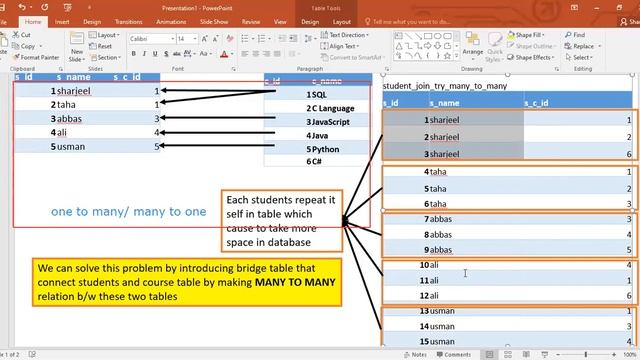Image resolution: width=640 pixels, height=360 pixels.
Task: Adjust the zoom slider
Action: [586, 355]
